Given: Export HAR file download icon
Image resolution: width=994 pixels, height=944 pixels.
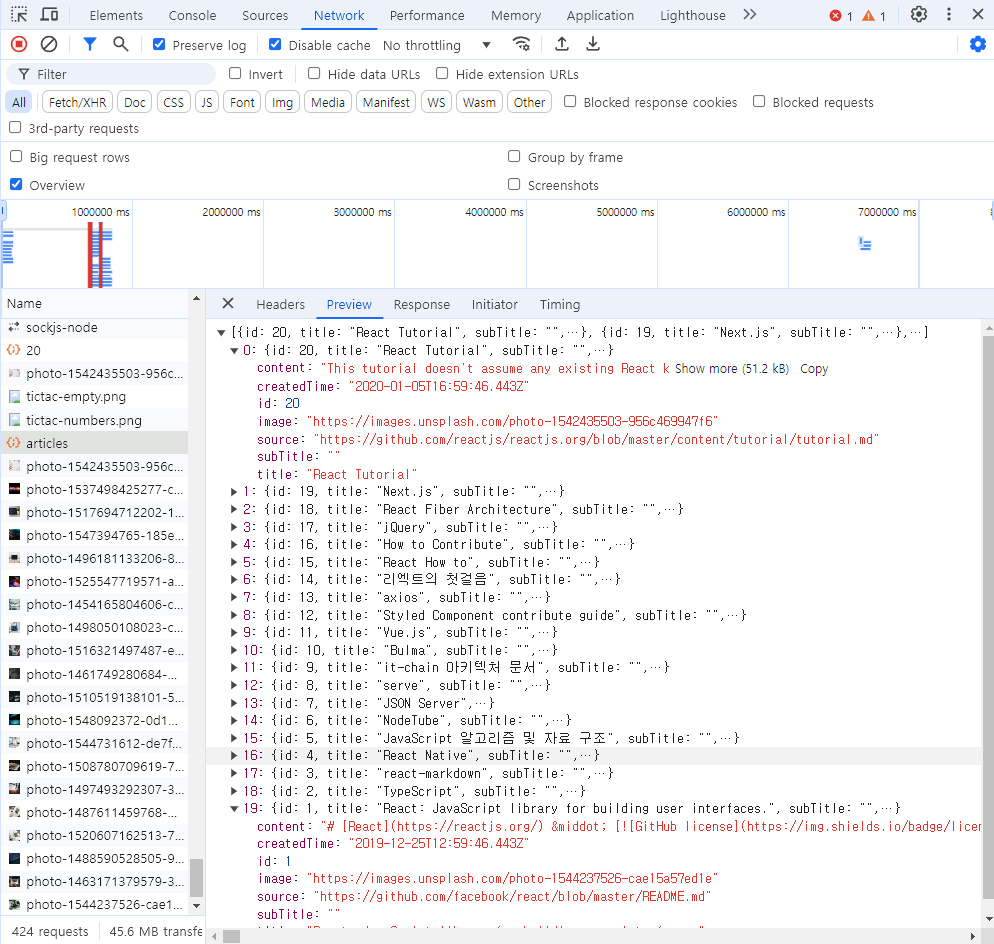Looking at the screenshot, I should pos(593,44).
